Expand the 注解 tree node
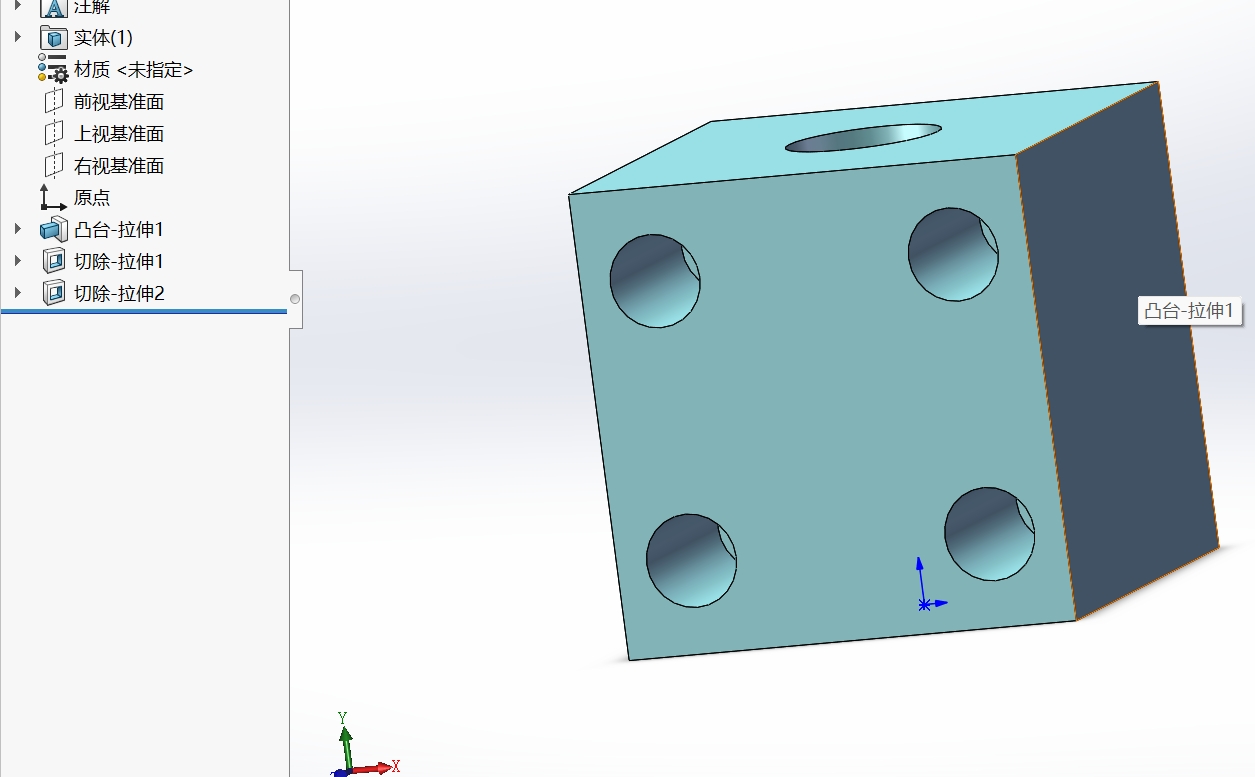Screen dimensions: 1255x777 pyautogui.click(x=17, y=6)
